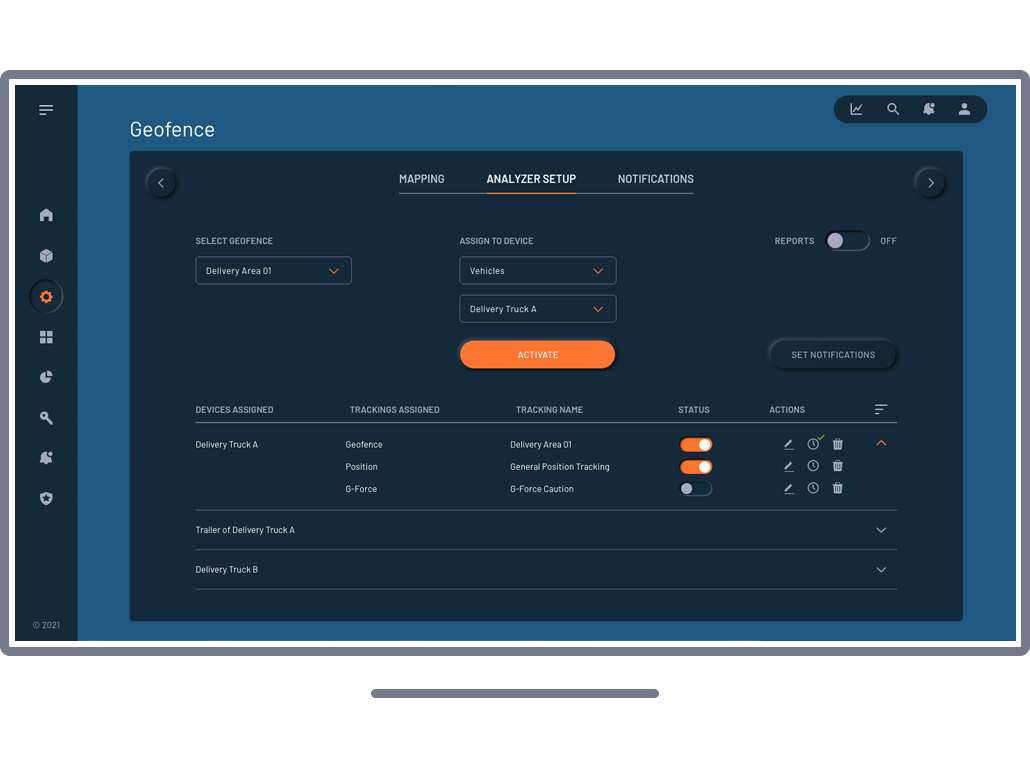Click the search magnifier in the top bar

click(893, 109)
